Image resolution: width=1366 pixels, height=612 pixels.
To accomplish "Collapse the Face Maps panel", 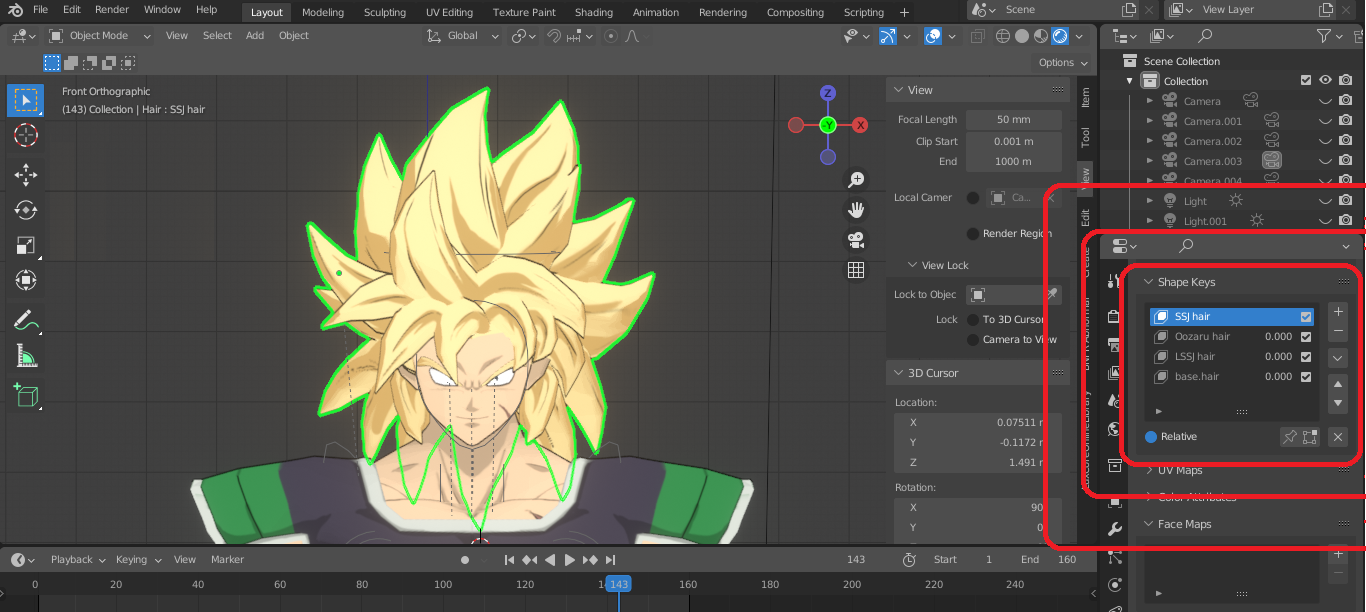I will 1150,524.
